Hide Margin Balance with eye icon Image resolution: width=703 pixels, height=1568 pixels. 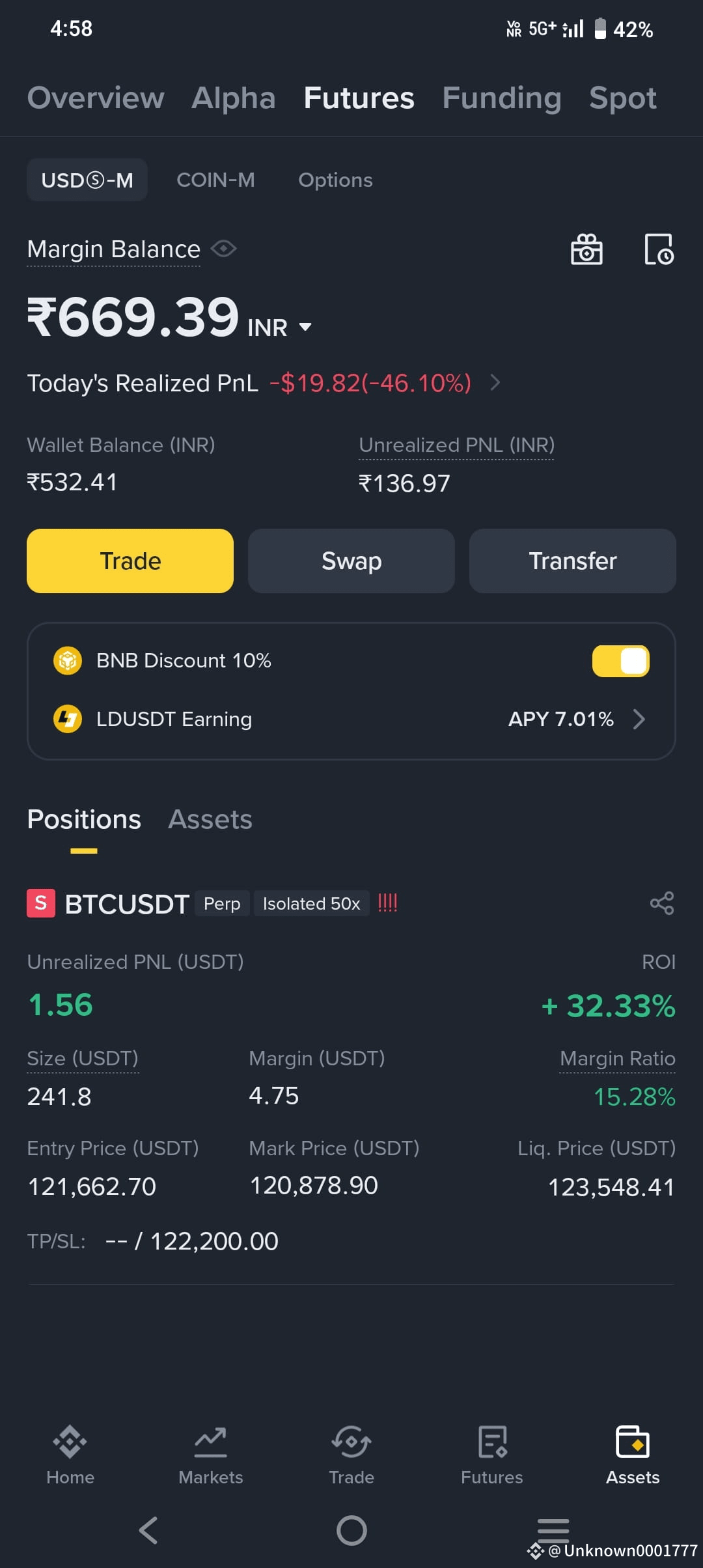[223, 249]
